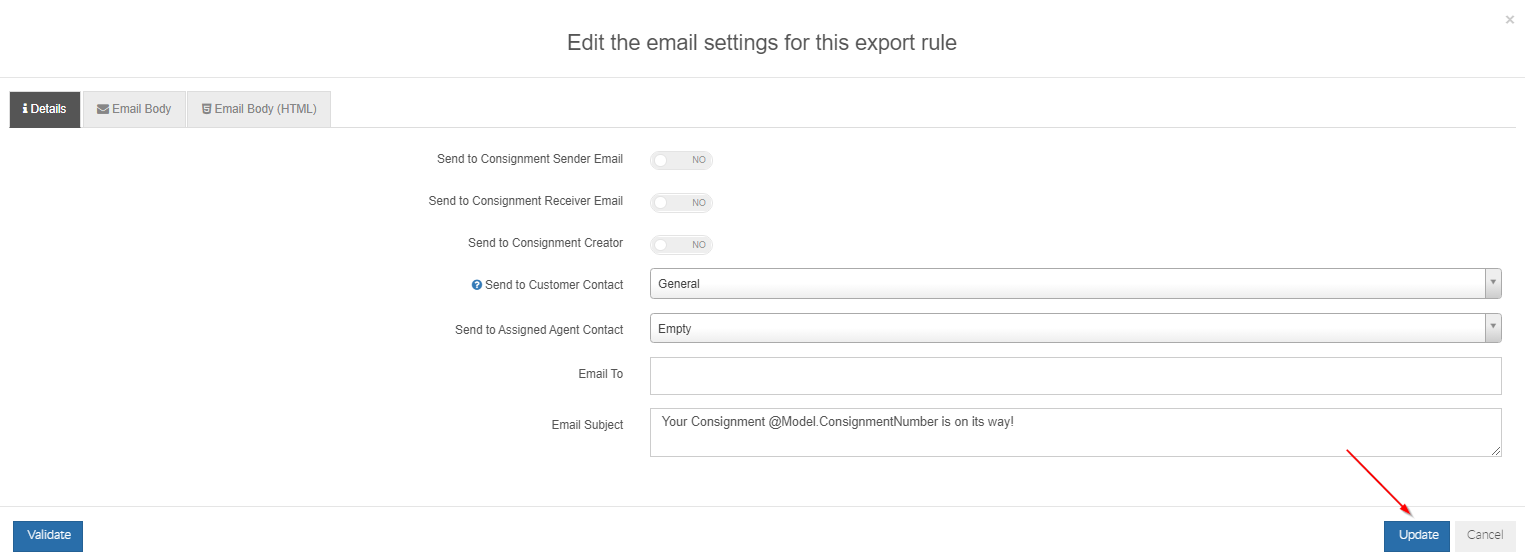This screenshot has height=558, width=1525.
Task: Toggle Send to Consignment Sender Email switch
Action: (681, 160)
